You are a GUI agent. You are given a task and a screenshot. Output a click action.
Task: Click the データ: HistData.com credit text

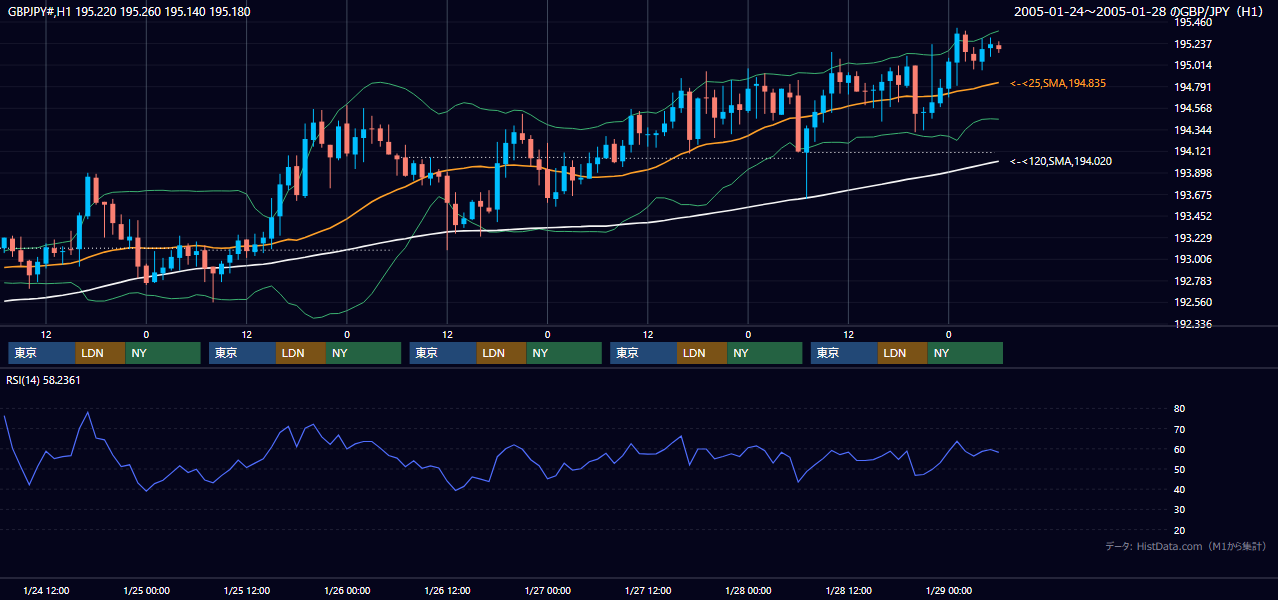pyautogui.click(x=1185, y=546)
